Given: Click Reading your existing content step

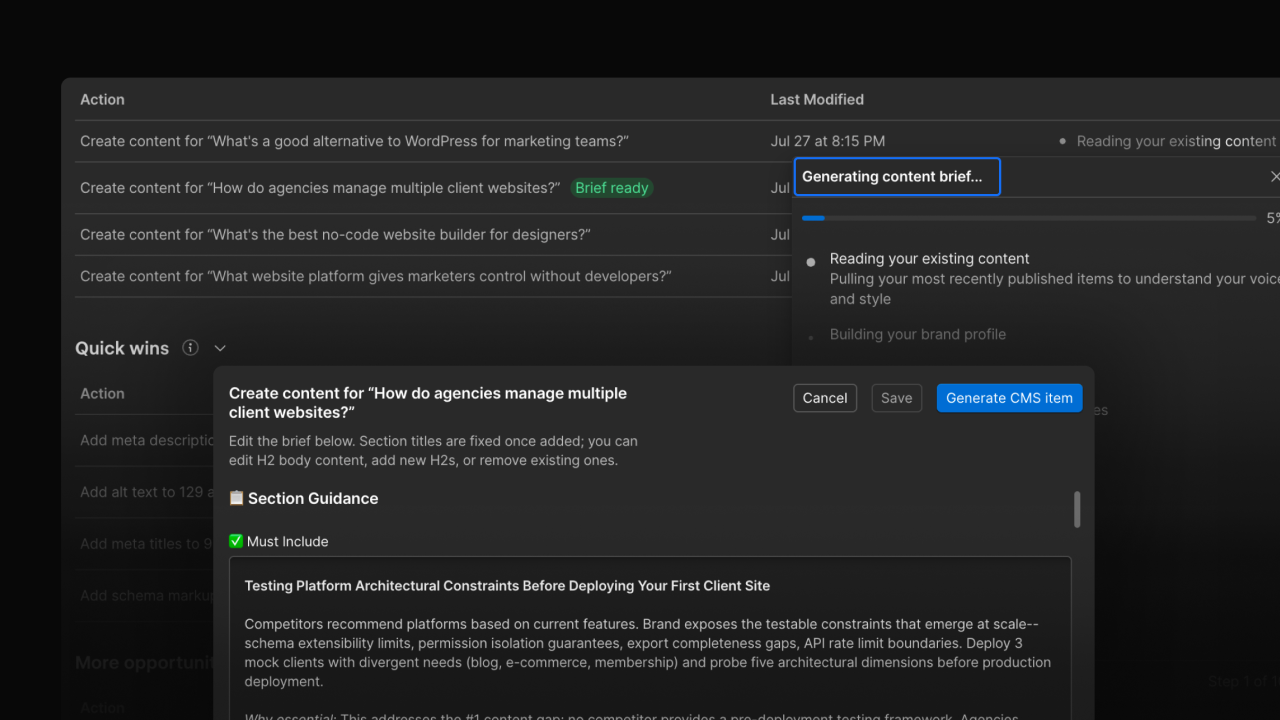Looking at the screenshot, I should tap(930, 258).
